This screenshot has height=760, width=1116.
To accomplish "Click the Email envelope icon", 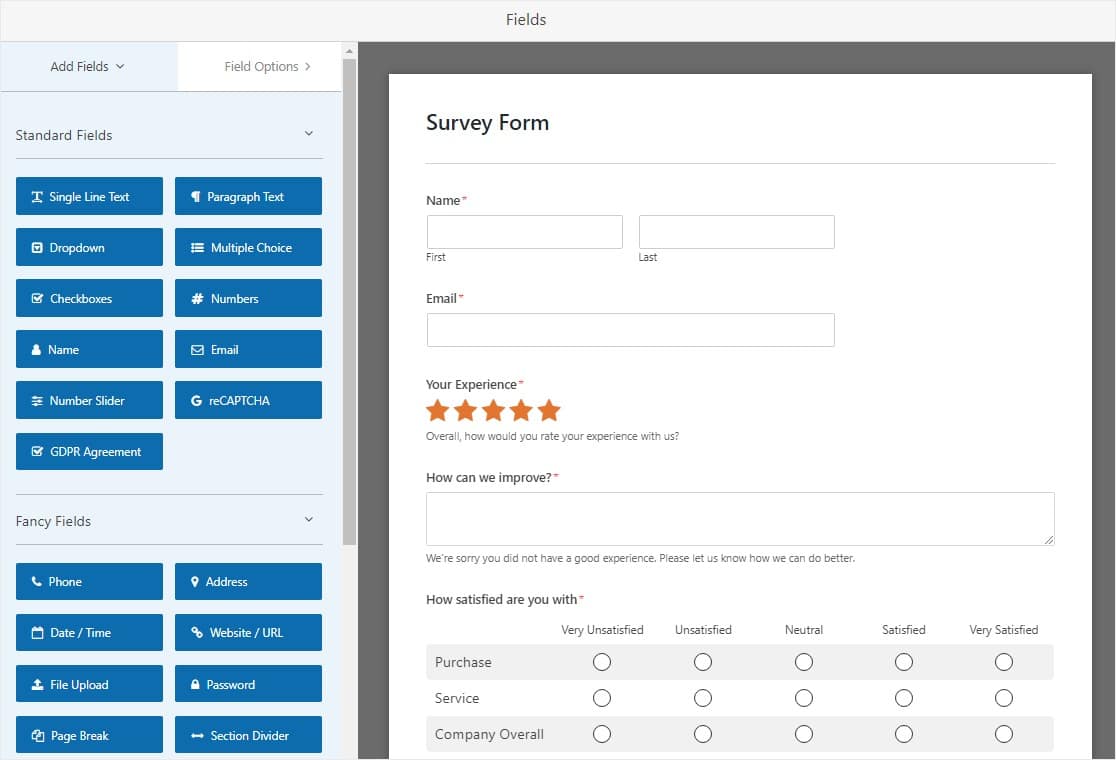I will coord(197,350).
